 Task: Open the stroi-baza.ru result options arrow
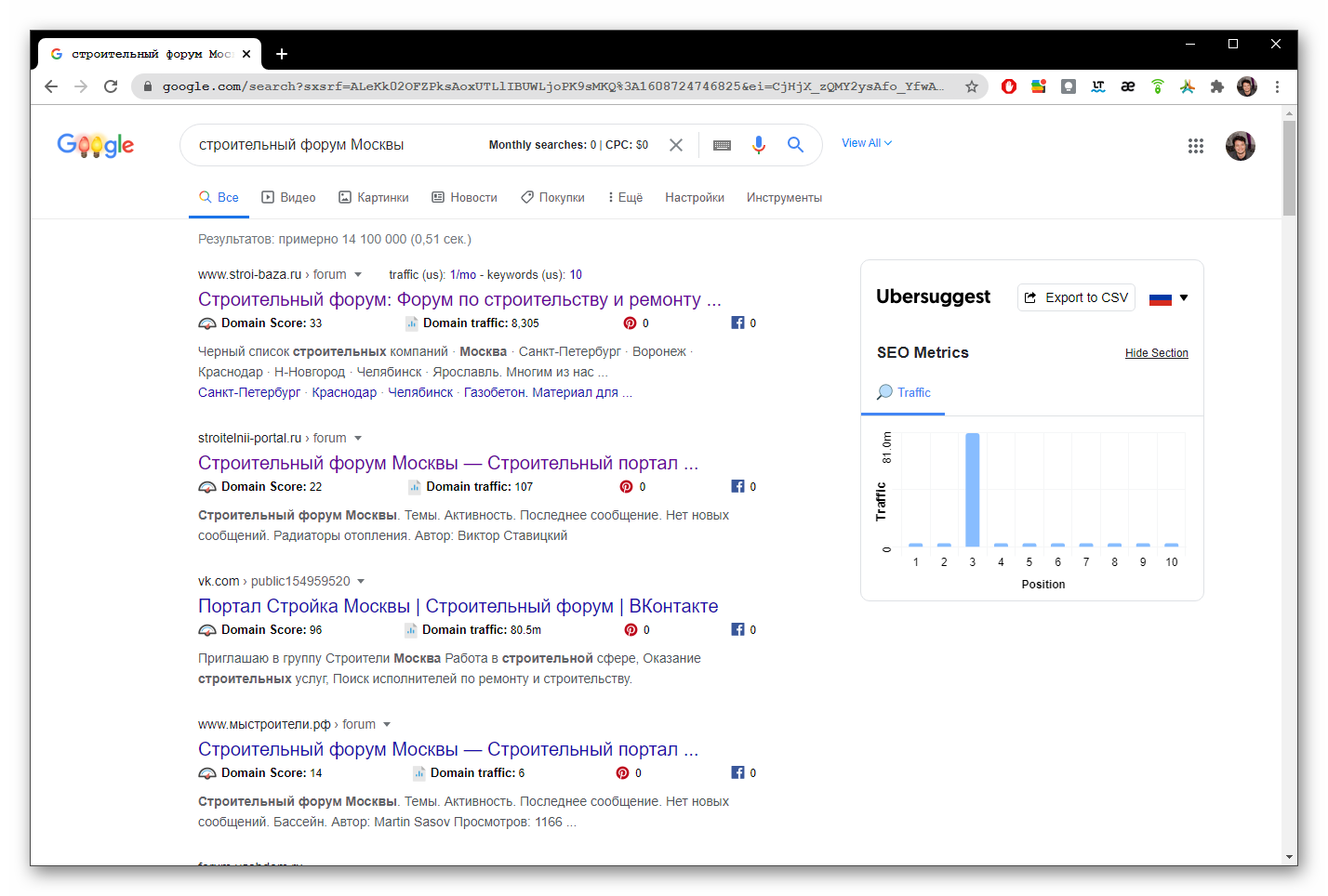358,275
